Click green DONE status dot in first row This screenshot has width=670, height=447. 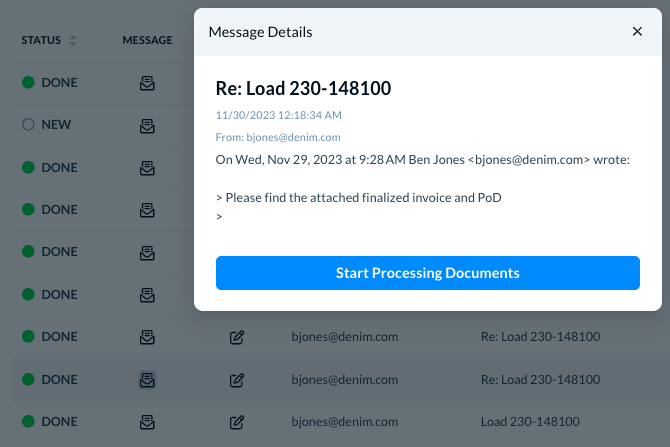click(28, 82)
